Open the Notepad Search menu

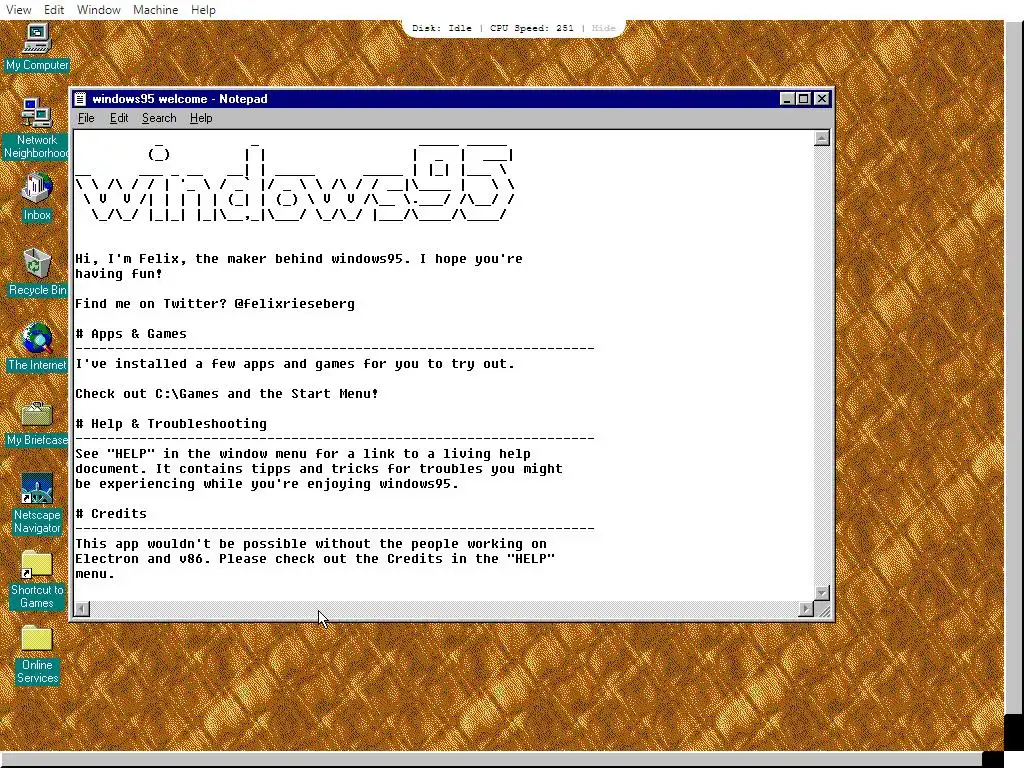159,118
